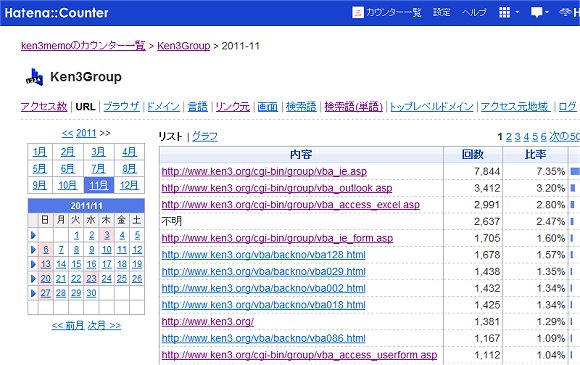Switch to the ドメイン tab
Image resolution: width=580 pixels, height=365 pixels.
163,107
